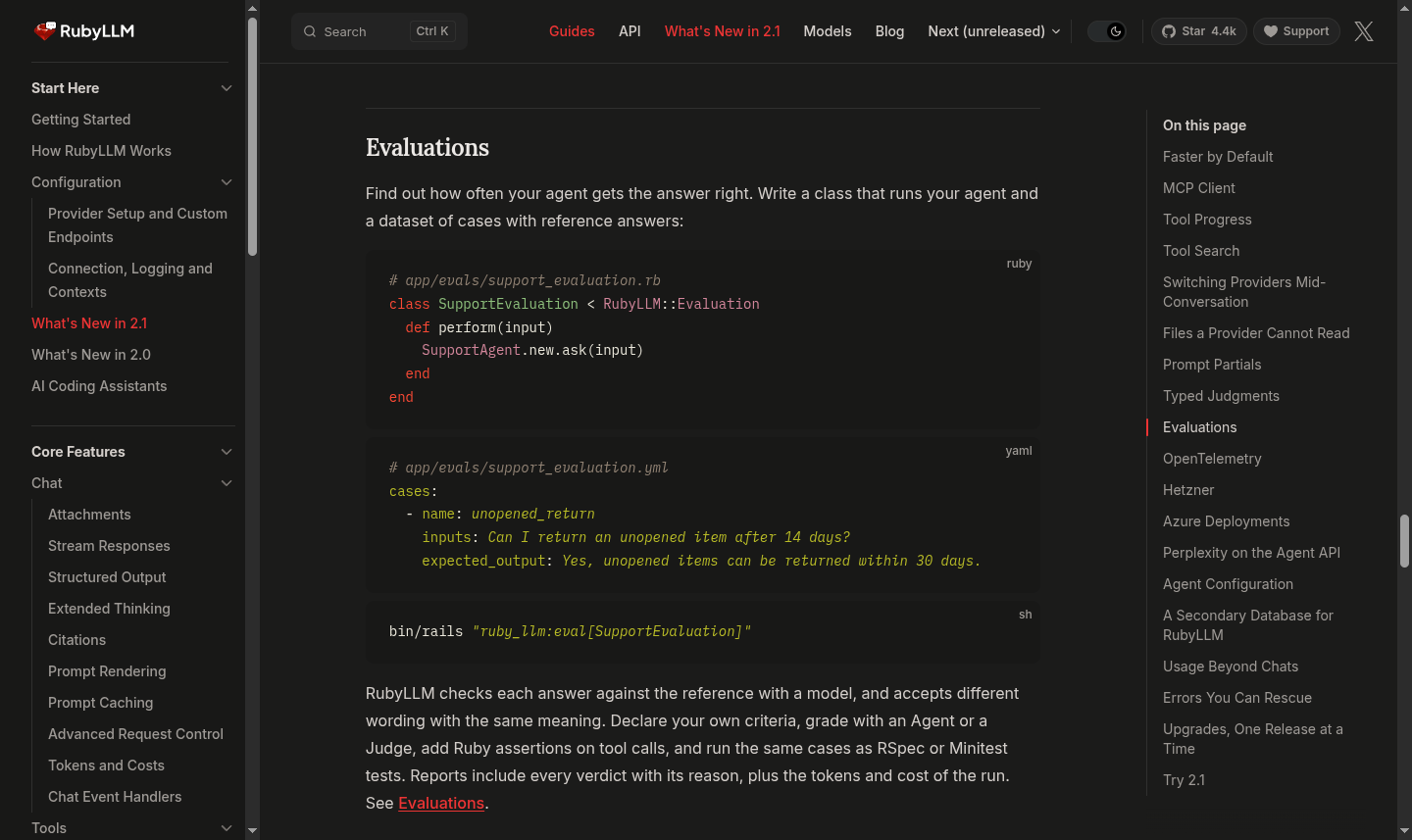This screenshot has height=840, width=1412.
Task: Click the search magnifier icon
Action: 310,31
